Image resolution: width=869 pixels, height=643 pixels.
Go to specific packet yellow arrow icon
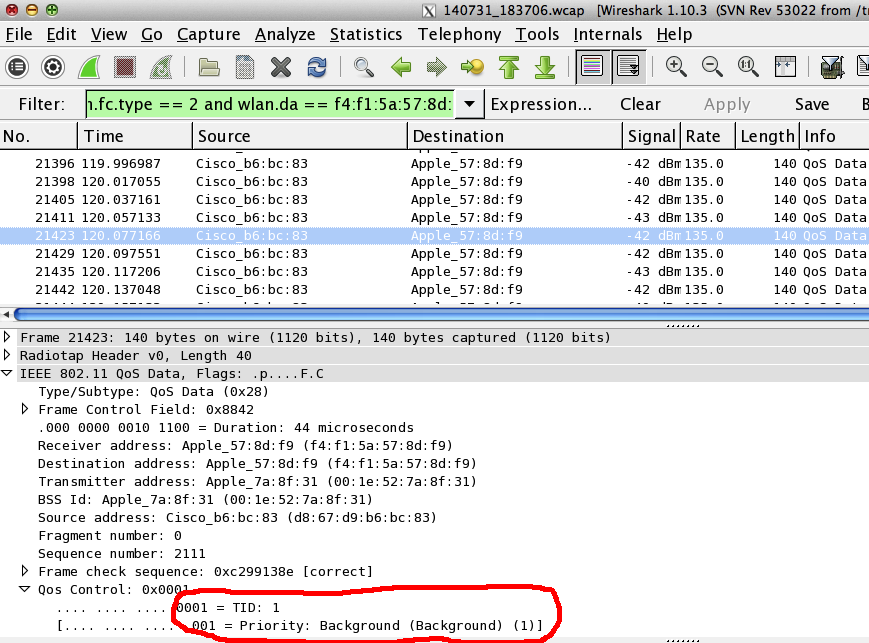(x=472, y=67)
